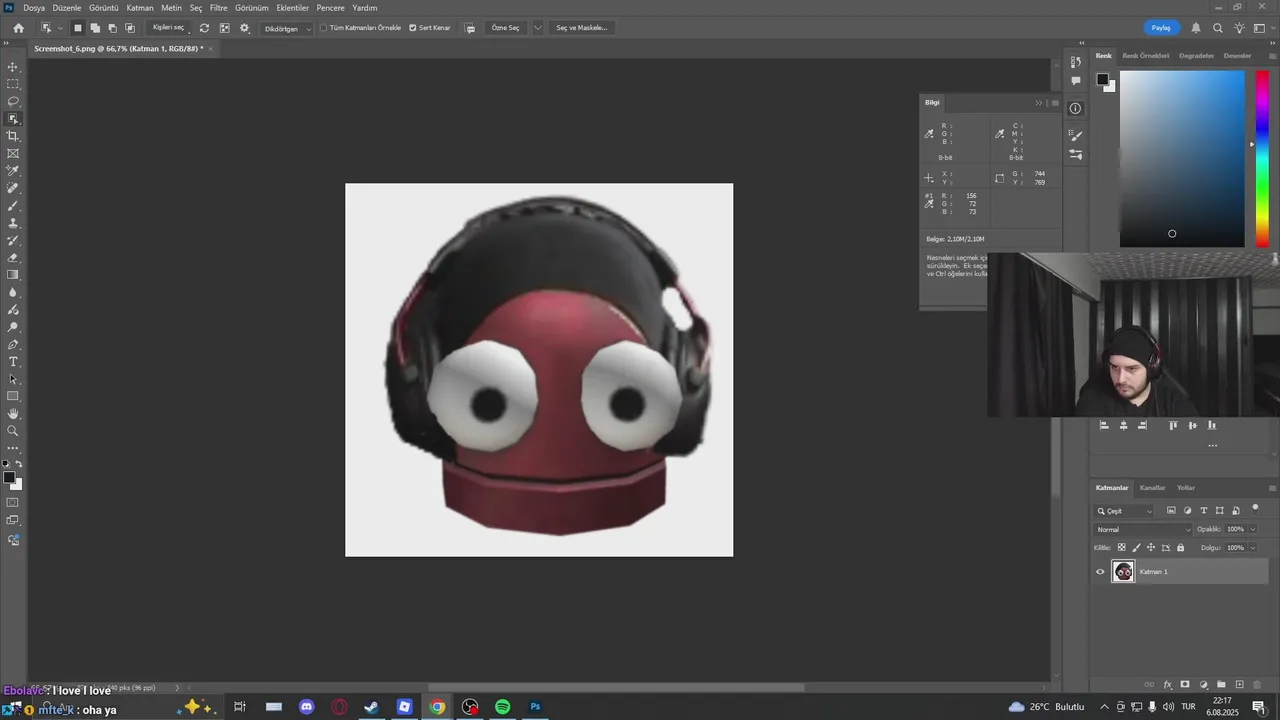The image size is (1280, 720).
Task: Hide the Katman 1 layer
Action: click(1100, 572)
